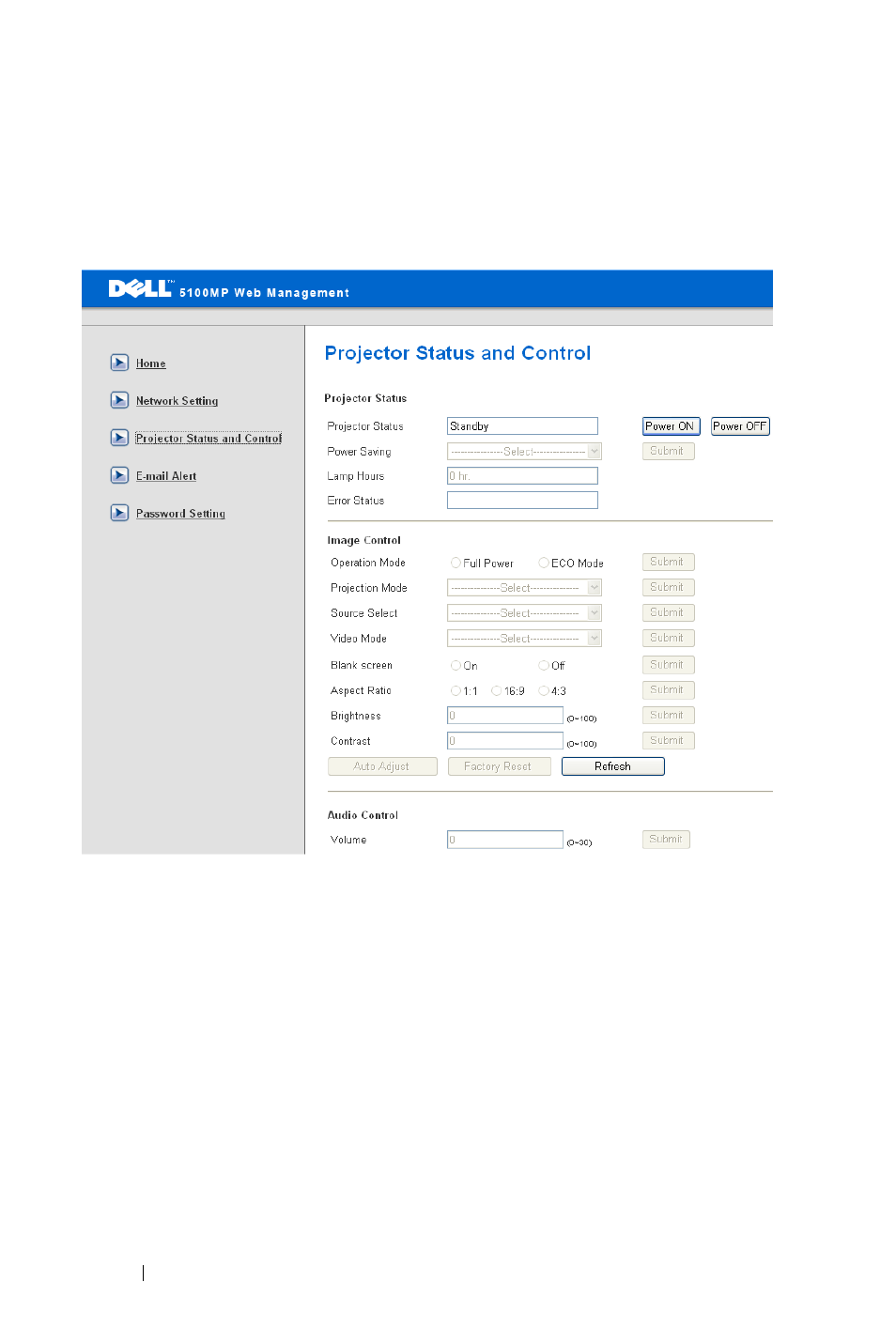This screenshot has width=896, height=1344.
Task: Click the Lamp Hours field
Action: (x=522, y=476)
